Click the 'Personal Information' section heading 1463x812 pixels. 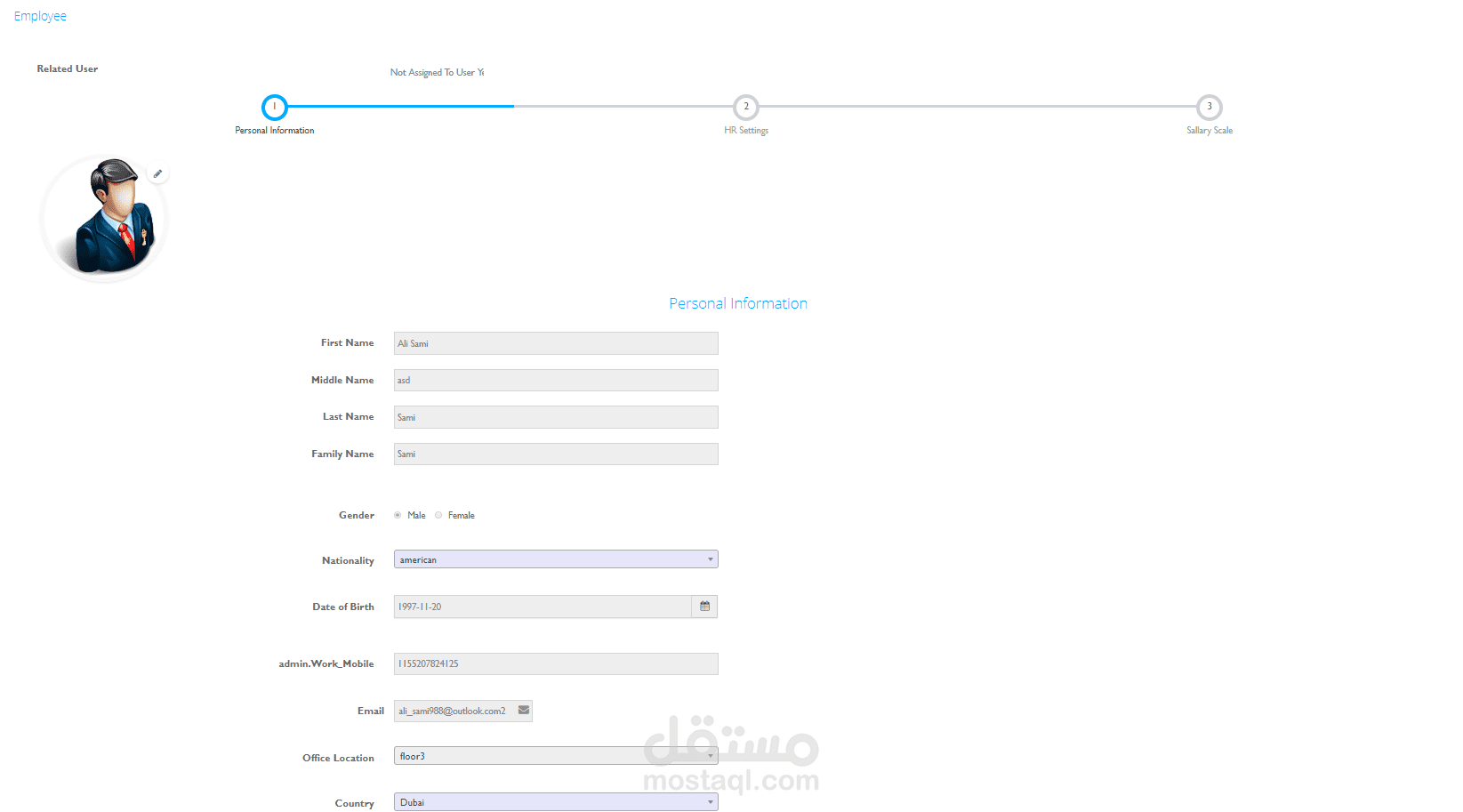point(738,303)
